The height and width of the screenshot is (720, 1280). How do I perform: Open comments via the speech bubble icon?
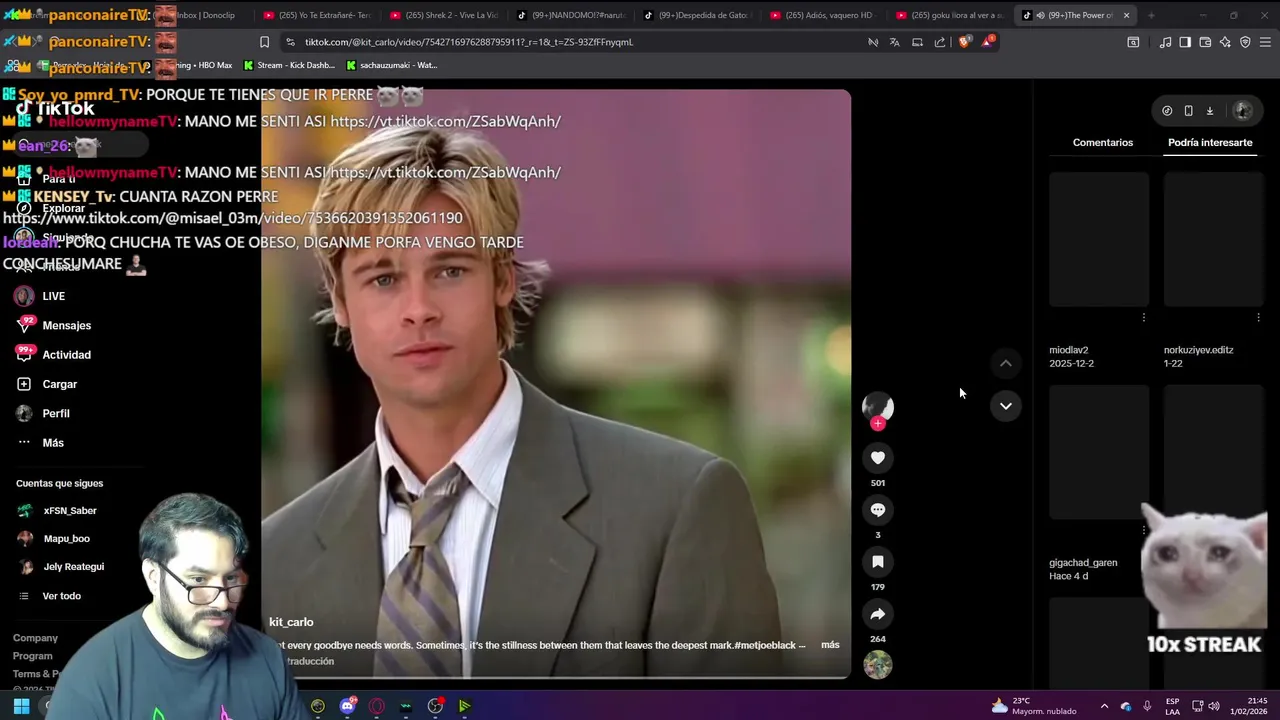pos(877,510)
